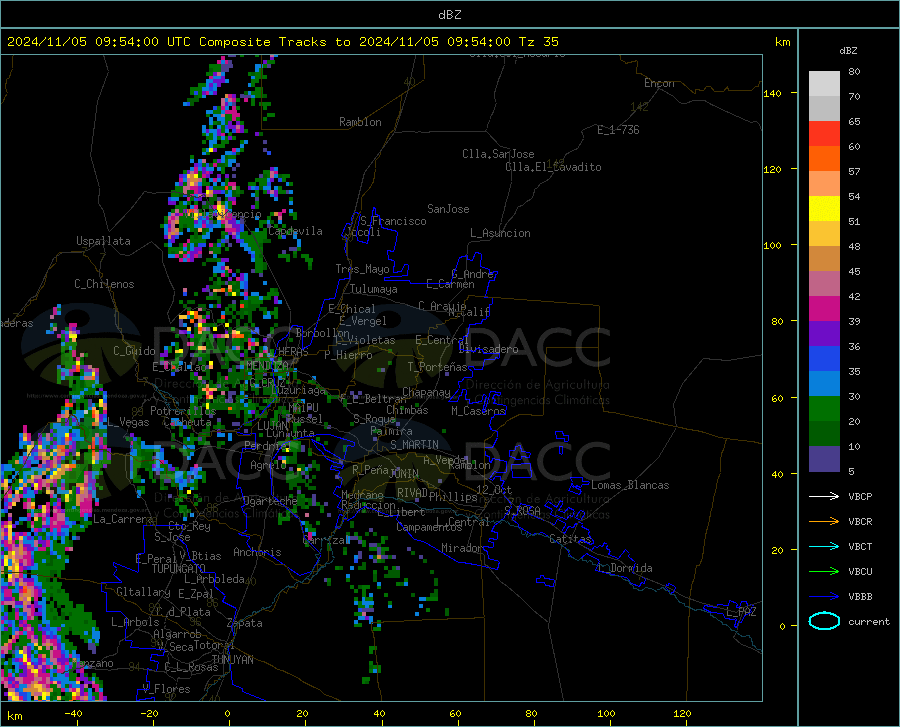
Task: Select the red 60 dBZ color swatch
Action: click(824, 134)
